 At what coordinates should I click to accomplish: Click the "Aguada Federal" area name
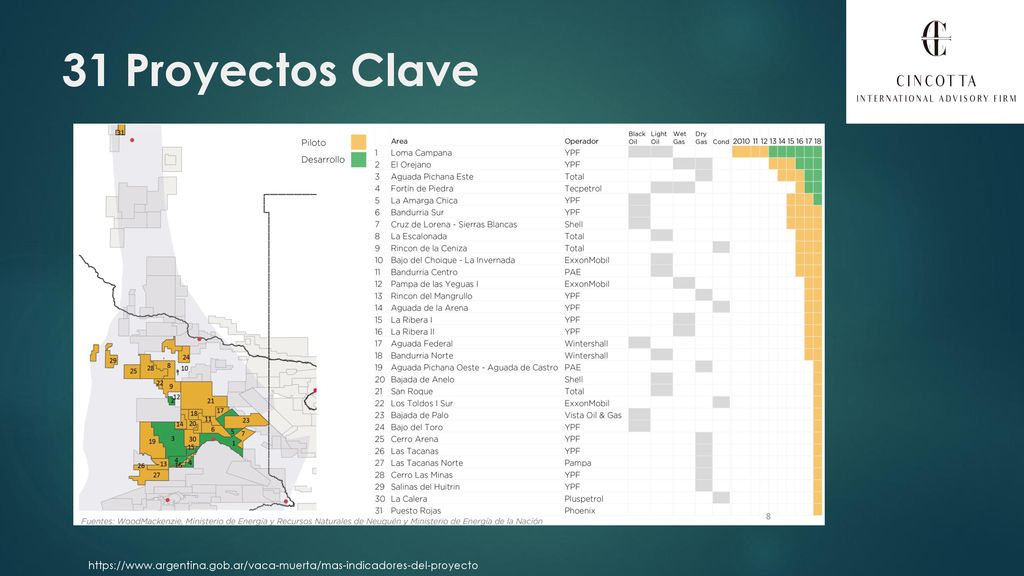coord(421,344)
